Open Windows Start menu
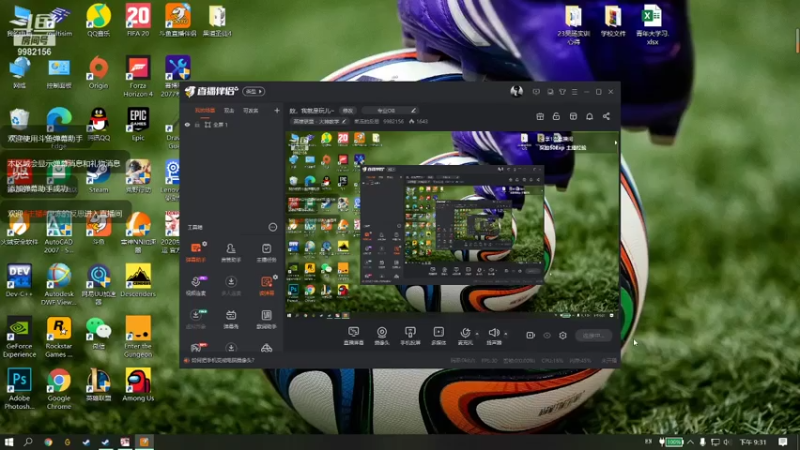Image resolution: width=800 pixels, height=450 pixels. pos(9,442)
